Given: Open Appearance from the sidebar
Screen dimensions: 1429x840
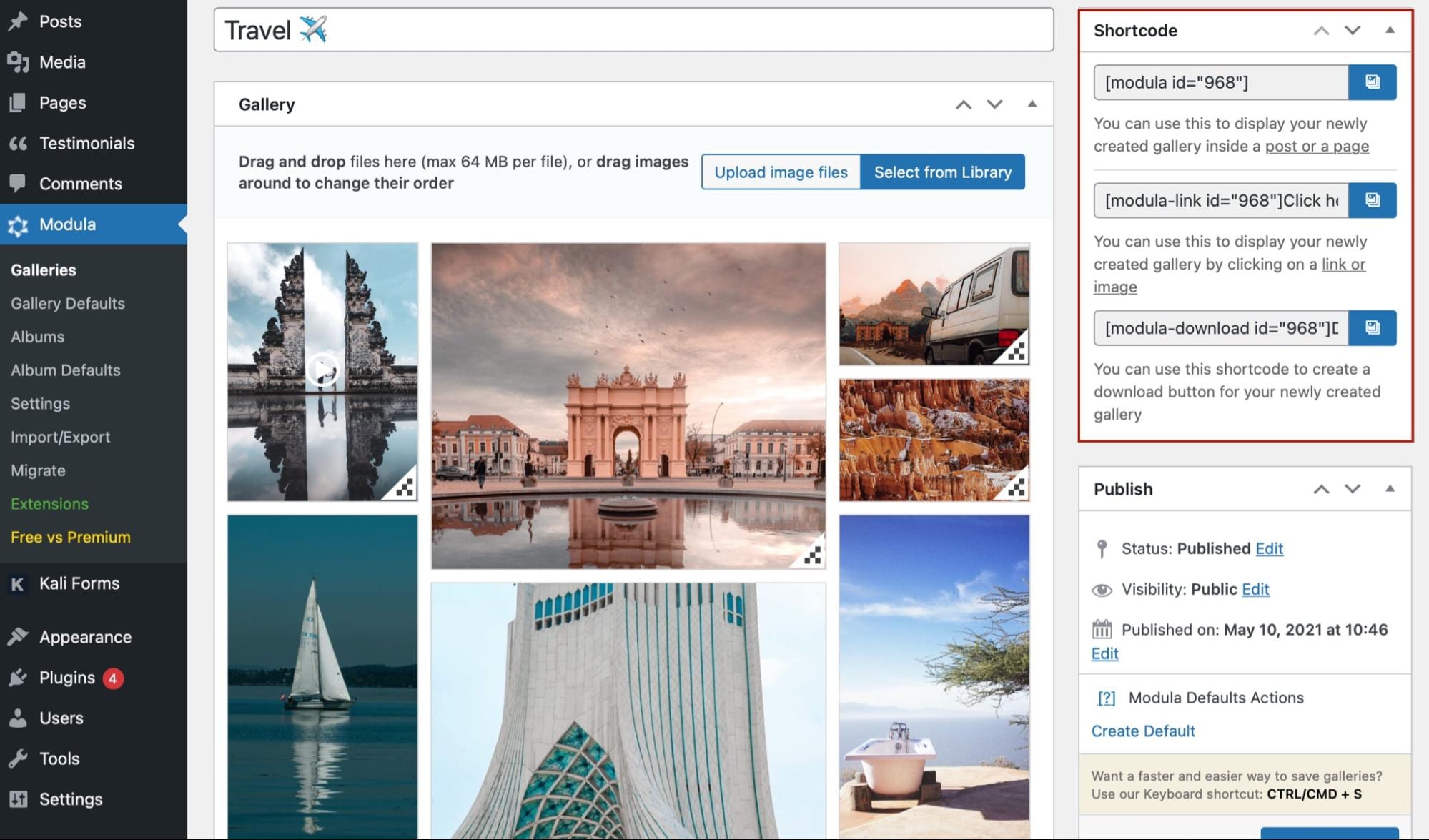Looking at the screenshot, I should pos(84,636).
